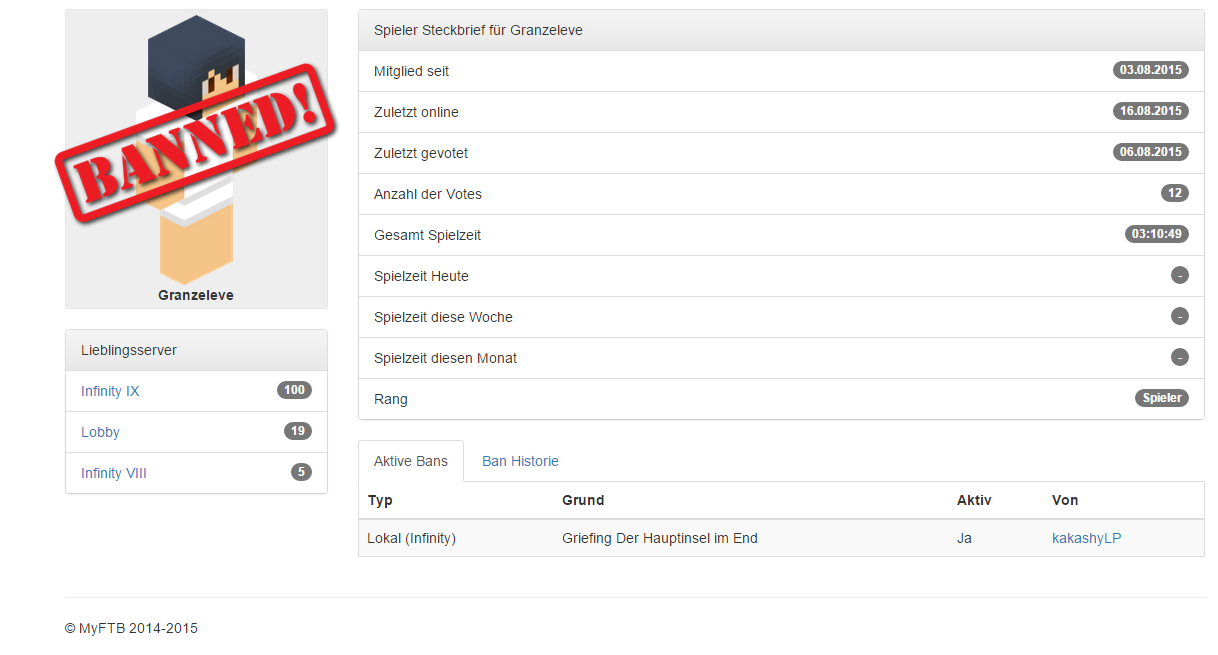1218x655 pixels.
Task: Click the ban reason Griefing Der Hauptinsel text
Action: coord(659,538)
